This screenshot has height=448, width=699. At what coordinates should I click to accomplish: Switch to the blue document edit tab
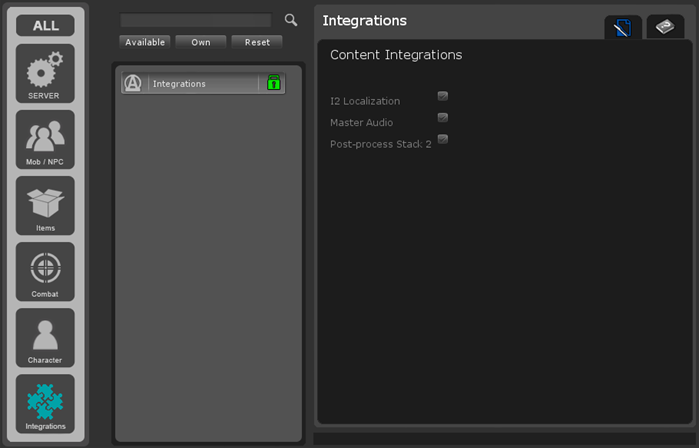click(623, 29)
